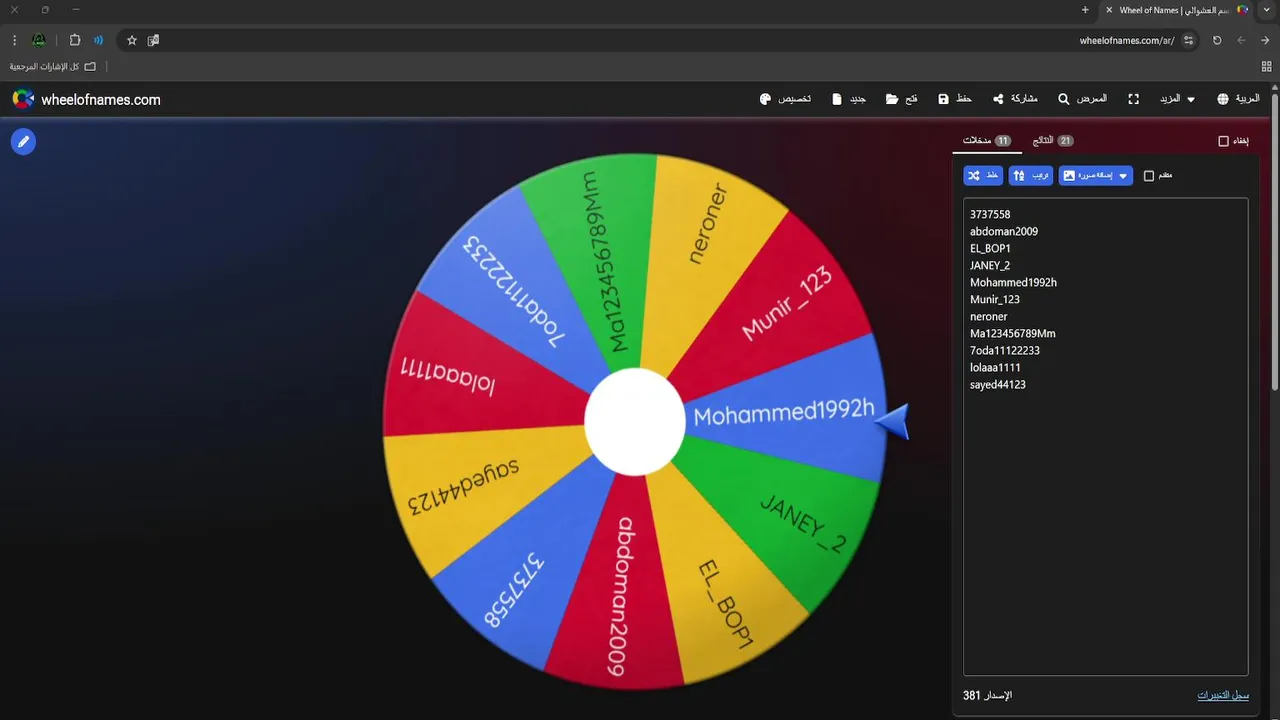
Task: Open the browser three-dot menu
Action: [x=14, y=40]
